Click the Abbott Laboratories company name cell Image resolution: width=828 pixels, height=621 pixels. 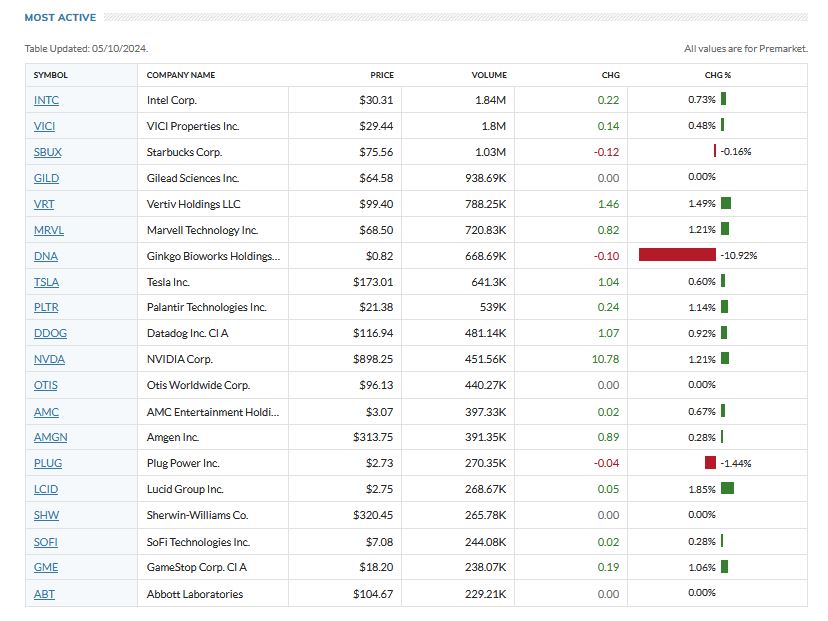pos(194,594)
